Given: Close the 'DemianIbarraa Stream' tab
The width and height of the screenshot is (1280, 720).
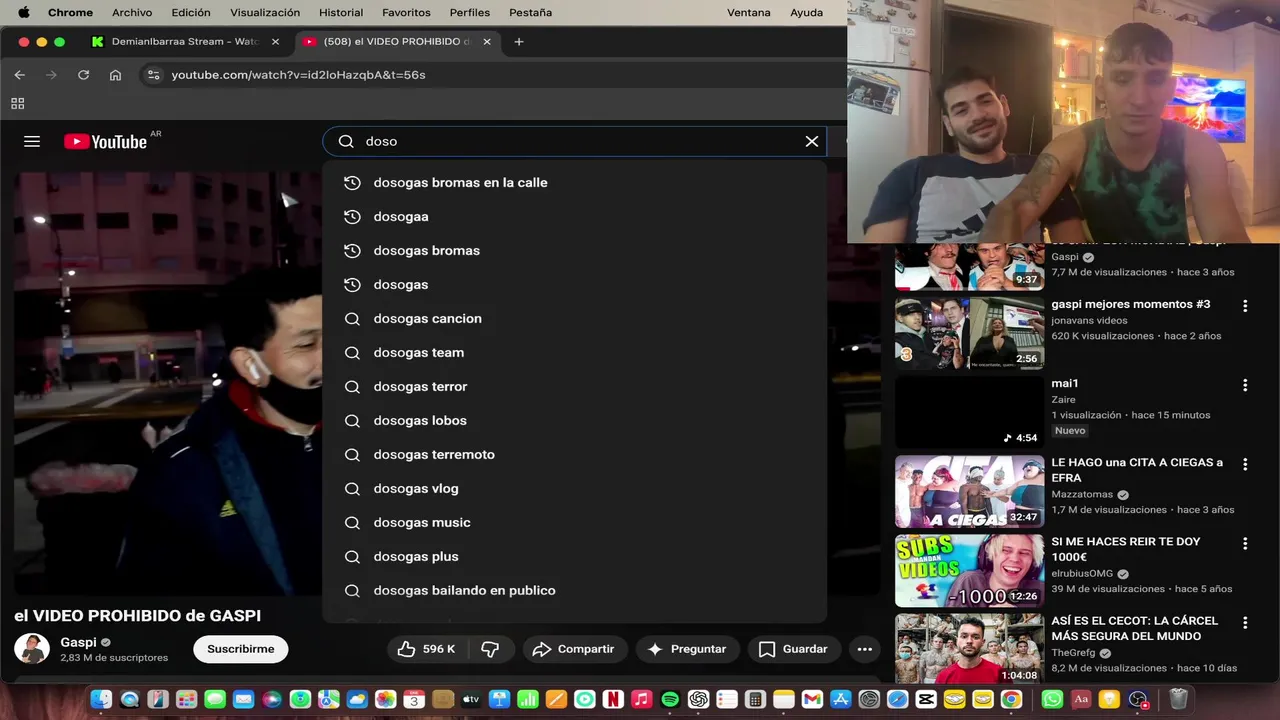Looking at the screenshot, I should pyautogui.click(x=275, y=42).
